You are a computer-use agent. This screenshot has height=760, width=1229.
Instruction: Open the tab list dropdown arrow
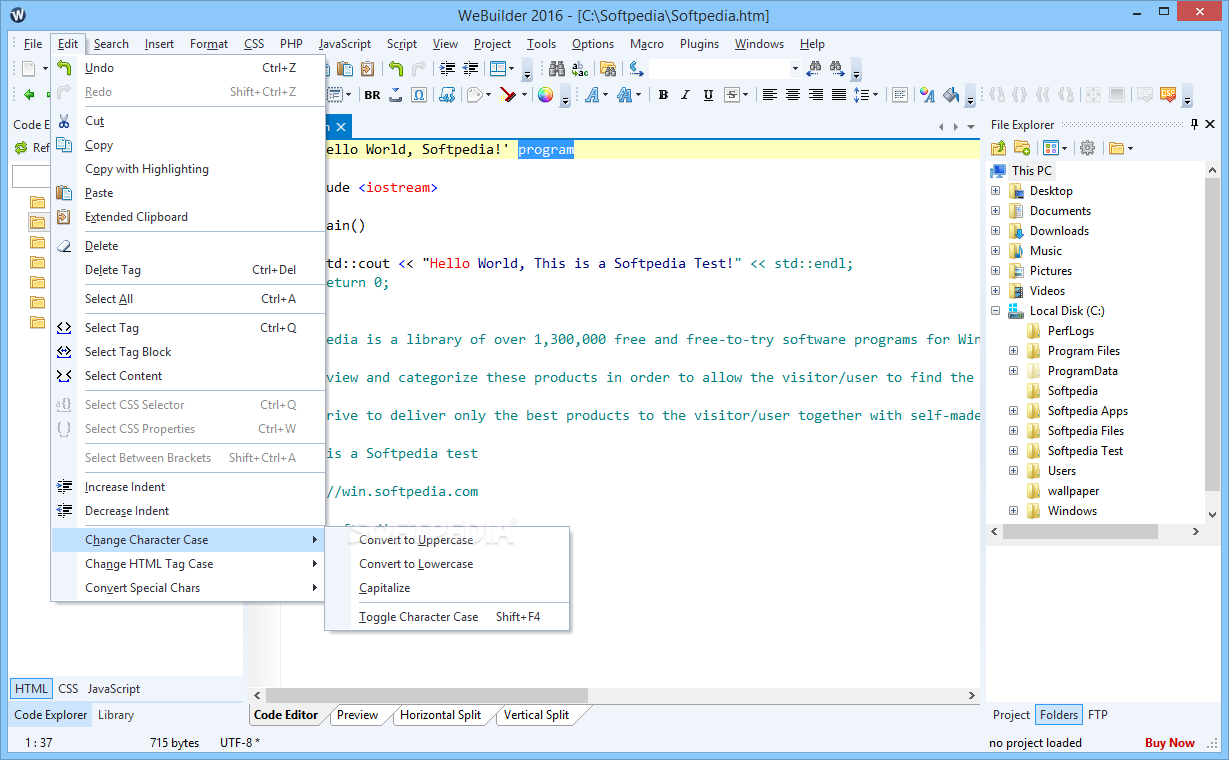point(970,127)
